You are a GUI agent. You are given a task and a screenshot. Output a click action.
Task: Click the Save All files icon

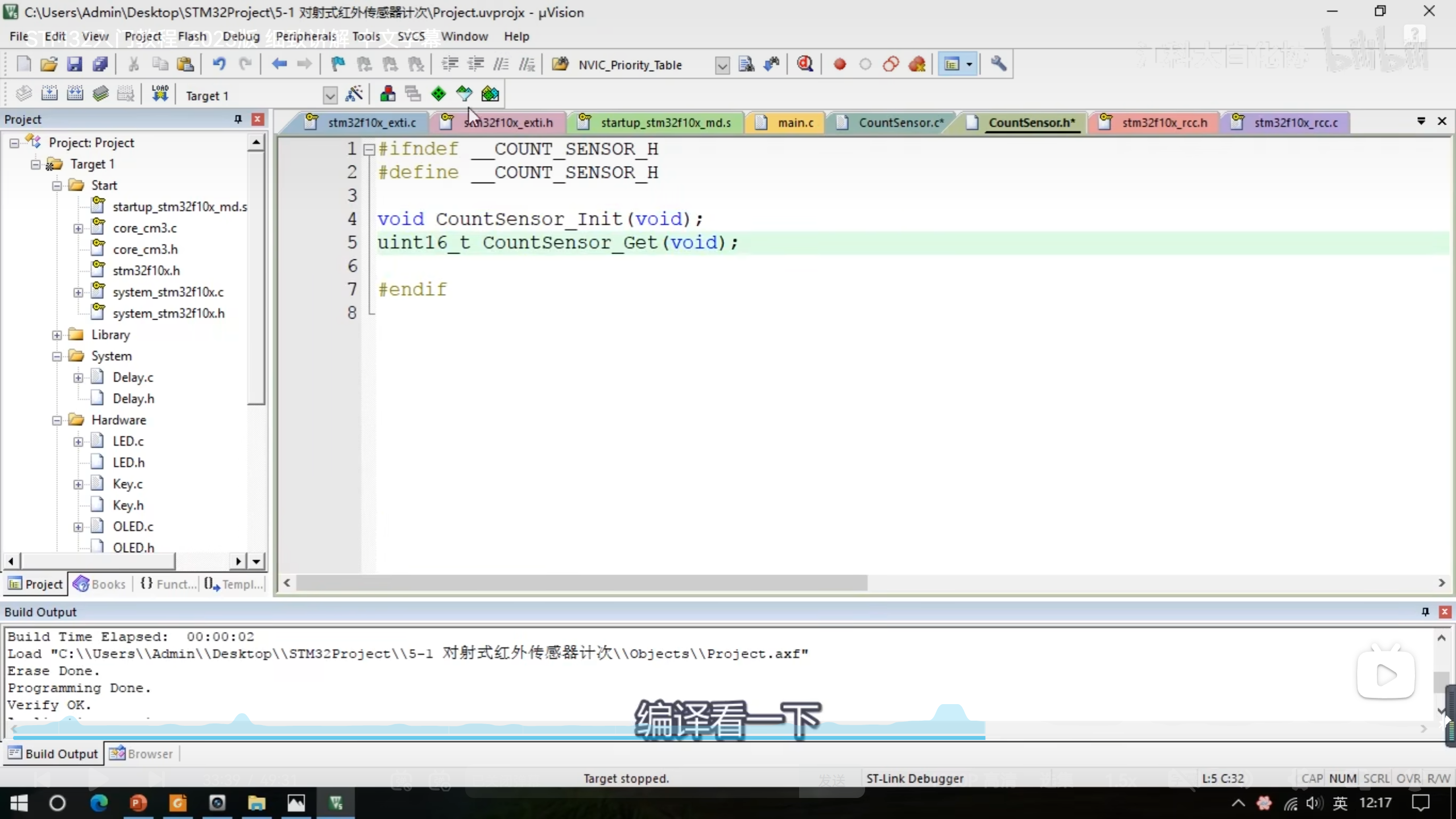pyautogui.click(x=100, y=64)
